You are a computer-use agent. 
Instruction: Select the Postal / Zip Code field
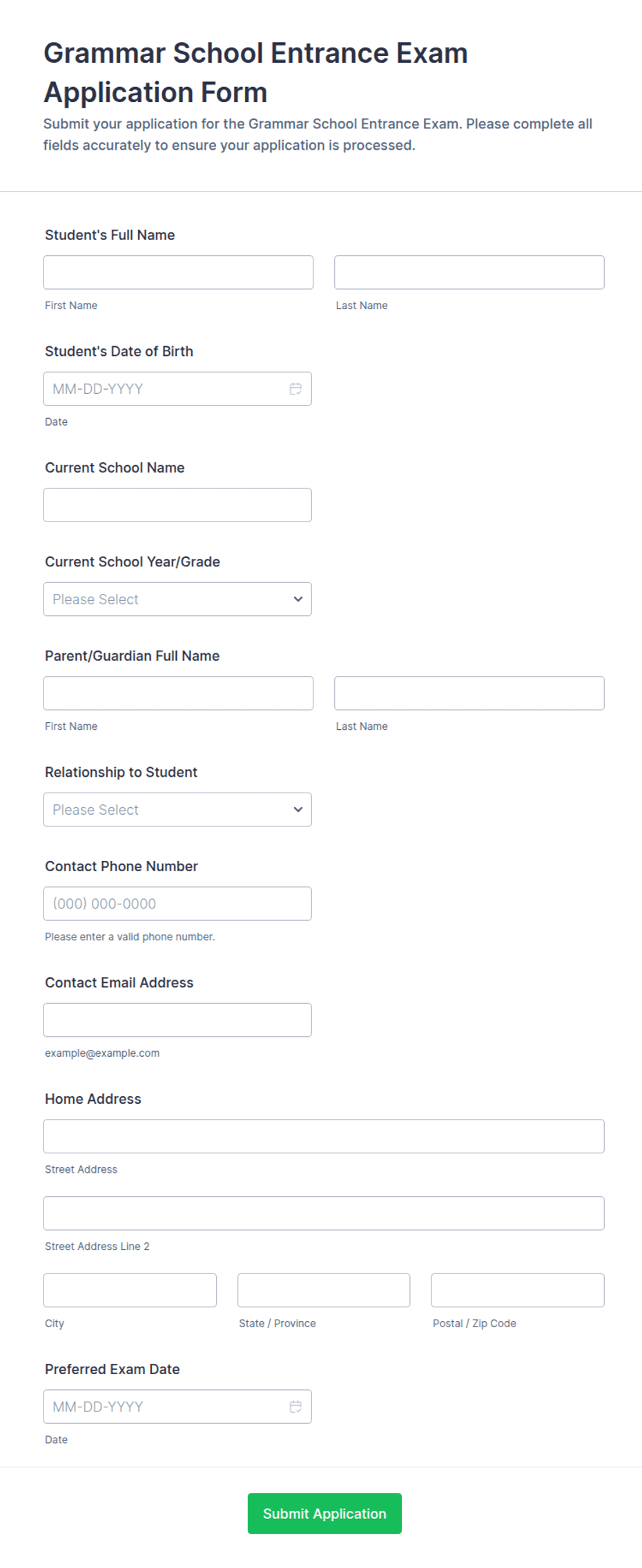[518, 1290]
